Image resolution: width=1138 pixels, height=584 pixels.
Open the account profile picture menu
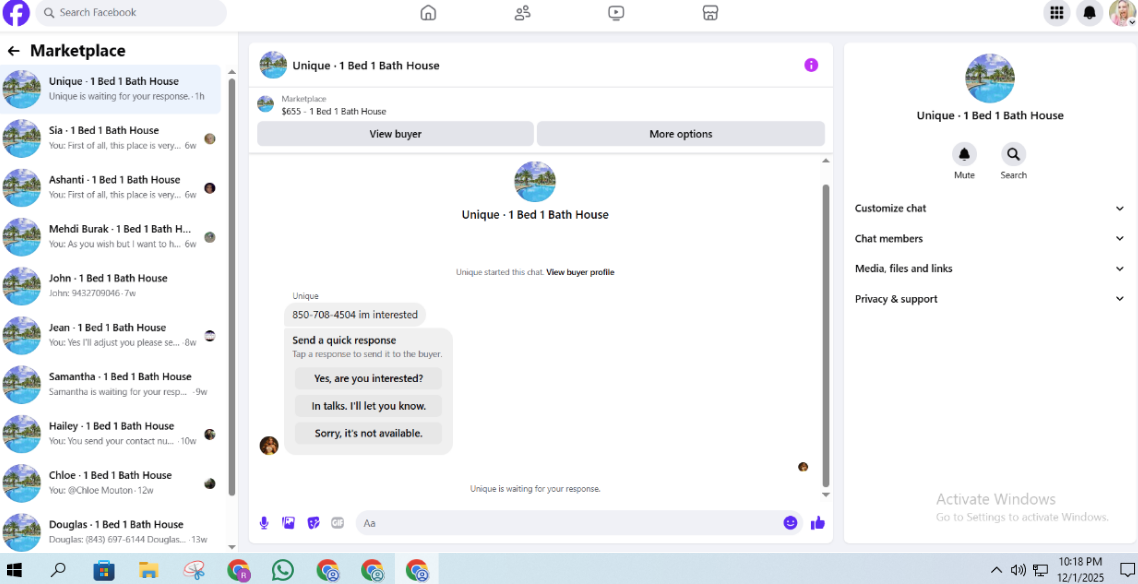1122,13
